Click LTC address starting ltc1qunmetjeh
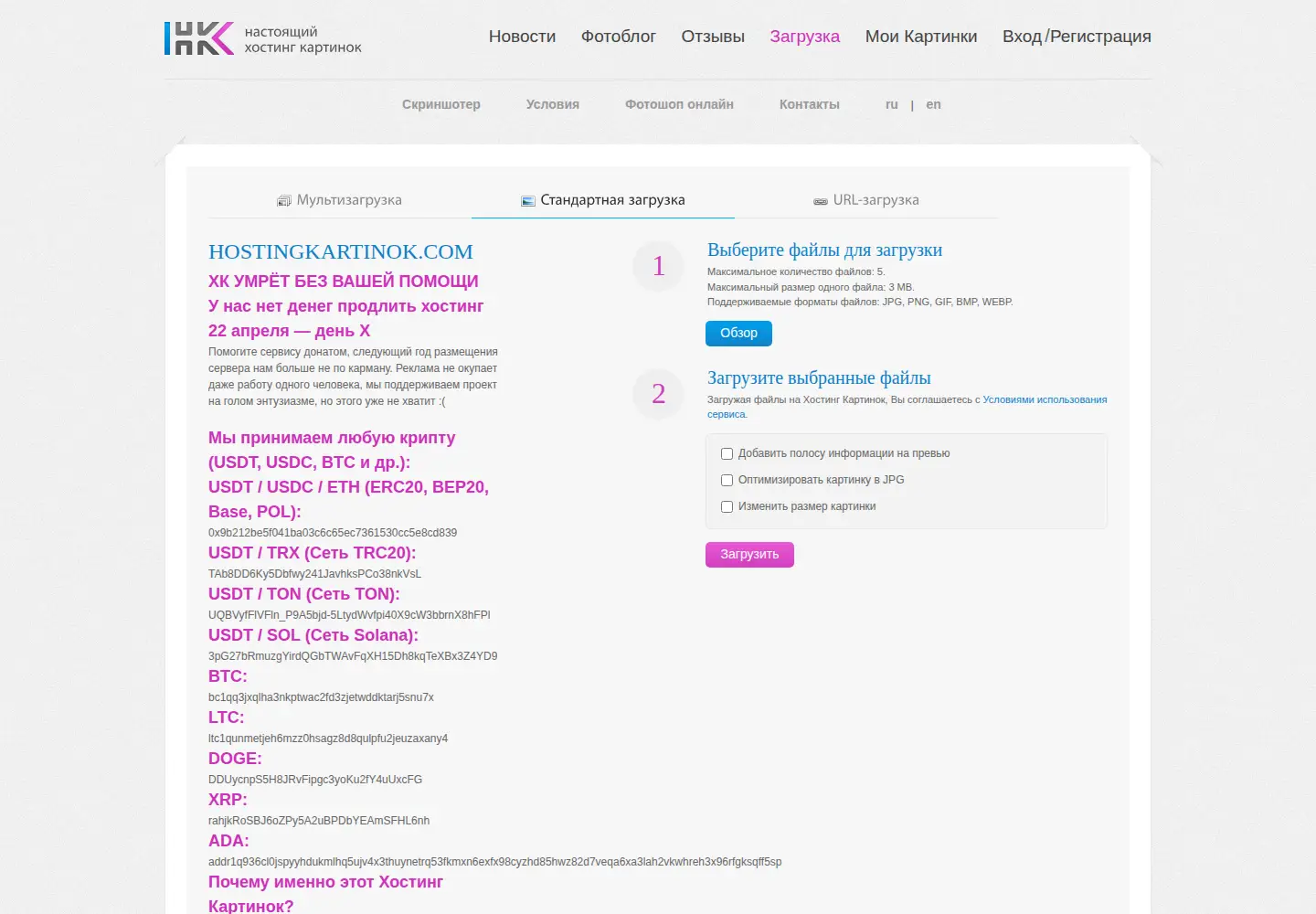This screenshot has width=1316, height=914. [328, 739]
